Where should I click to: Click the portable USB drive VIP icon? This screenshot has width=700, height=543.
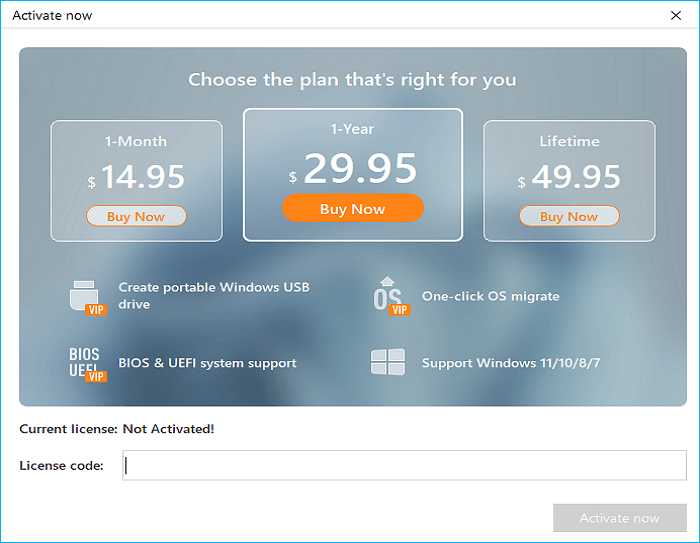88,297
